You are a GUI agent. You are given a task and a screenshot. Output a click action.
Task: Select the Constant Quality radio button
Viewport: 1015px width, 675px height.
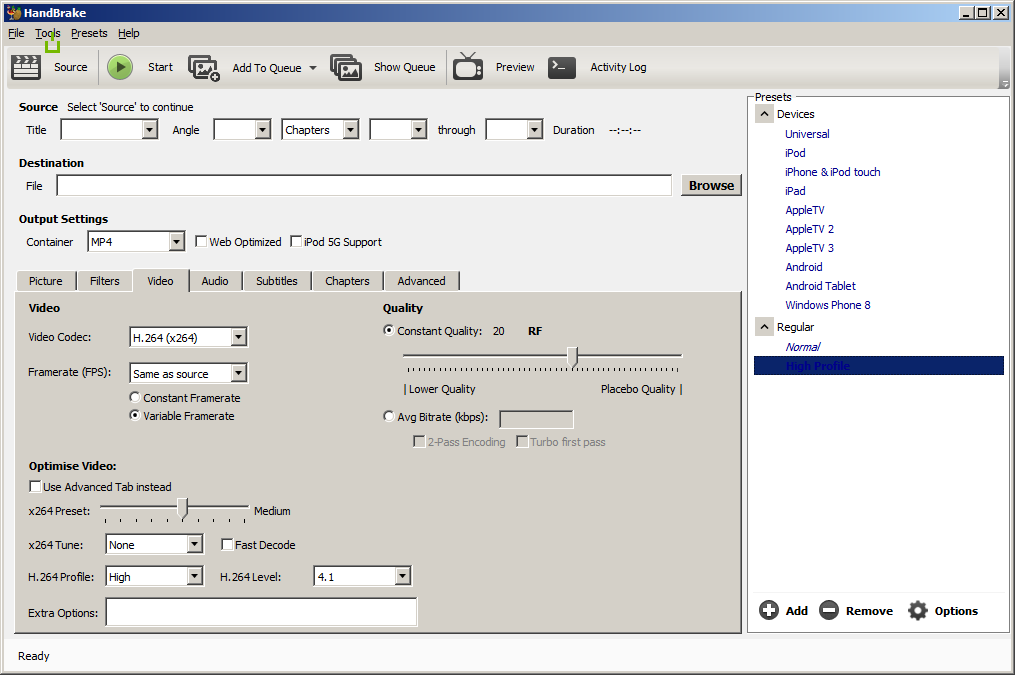pyautogui.click(x=388, y=331)
